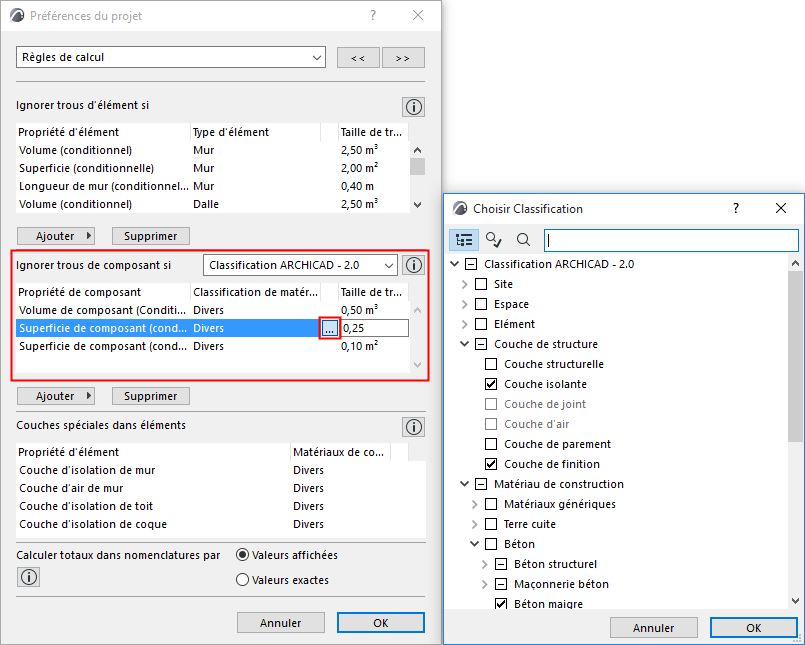
Task: Expand 'Matériaux génériques' node
Action: [474, 504]
